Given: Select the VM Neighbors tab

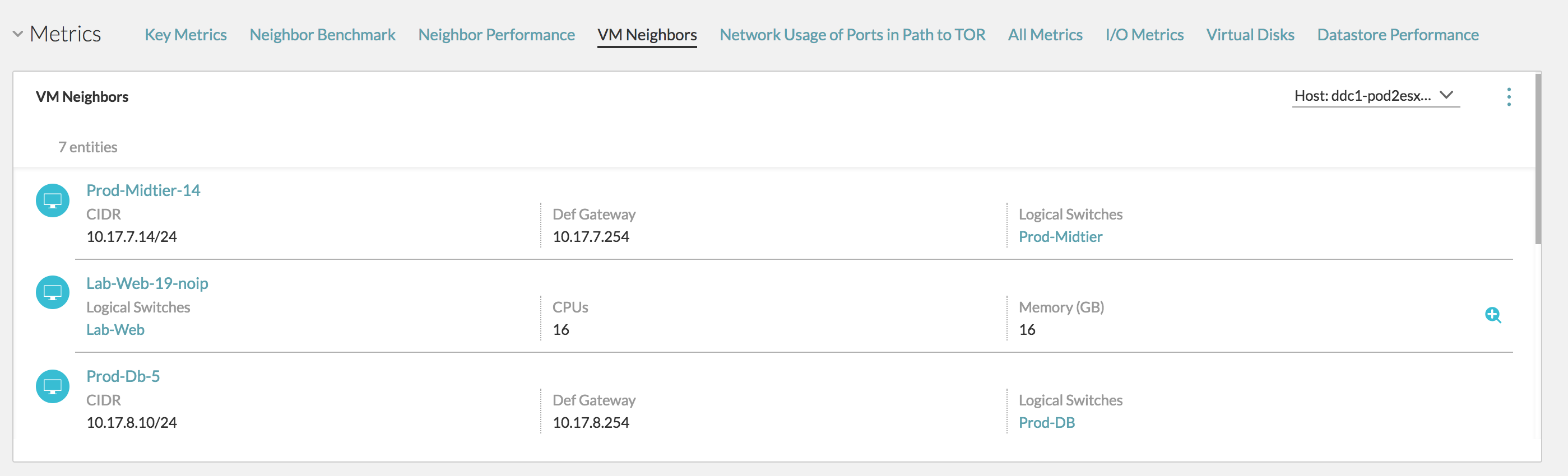Looking at the screenshot, I should point(647,35).
